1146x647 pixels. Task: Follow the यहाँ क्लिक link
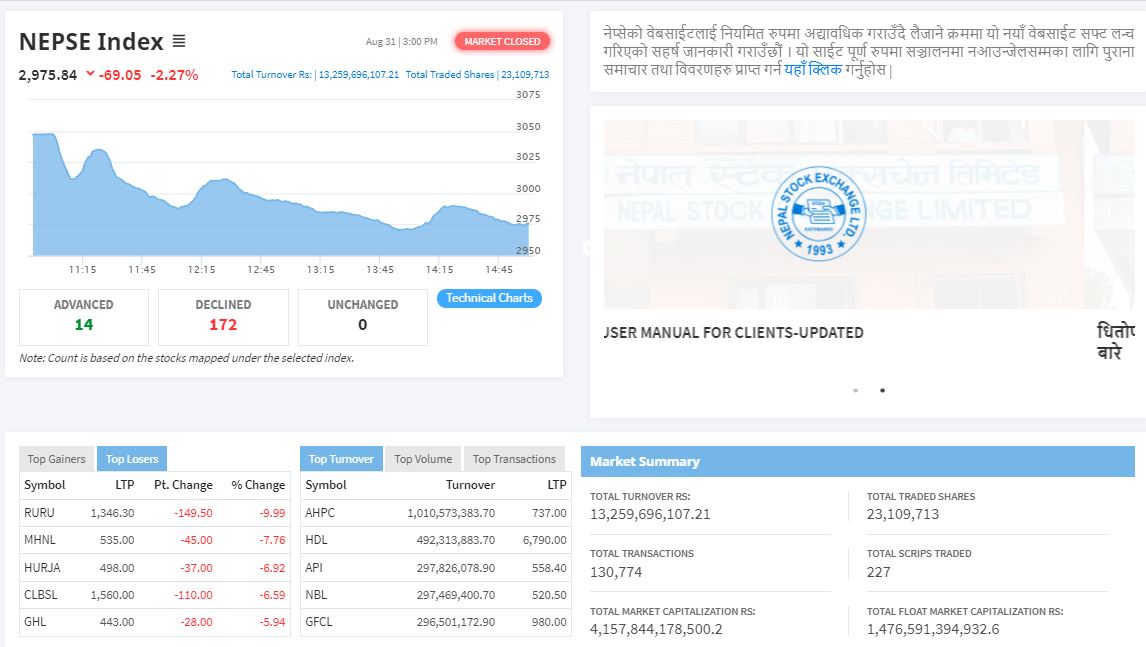tap(813, 70)
